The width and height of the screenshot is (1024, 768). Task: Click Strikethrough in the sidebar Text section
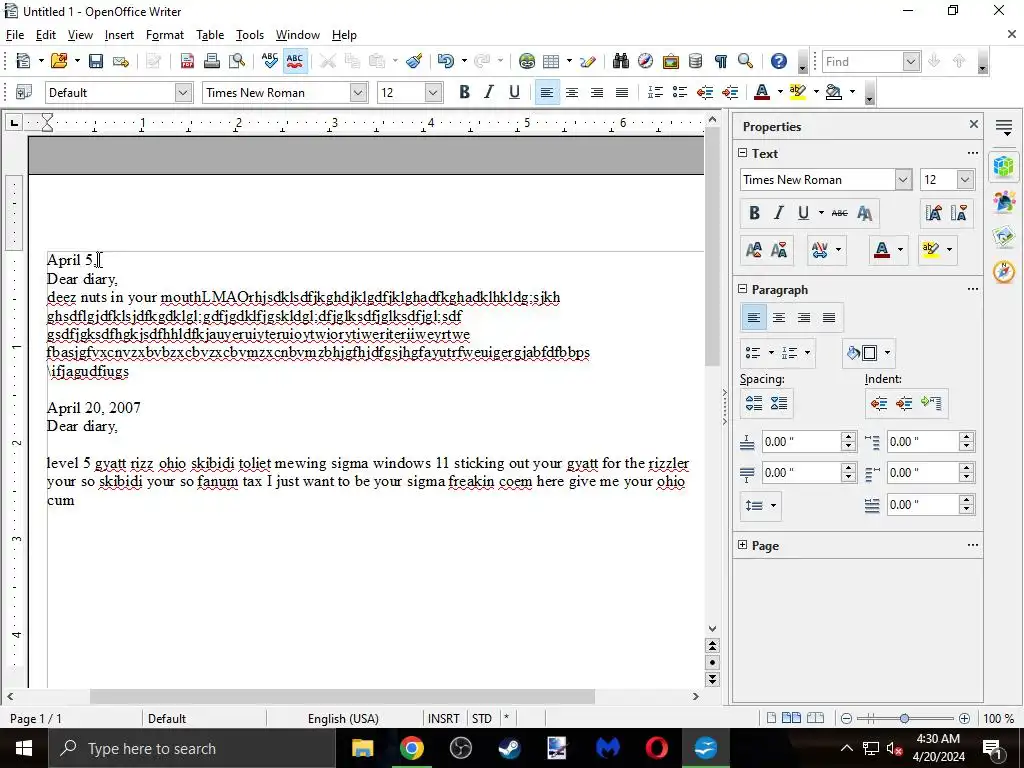(839, 213)
